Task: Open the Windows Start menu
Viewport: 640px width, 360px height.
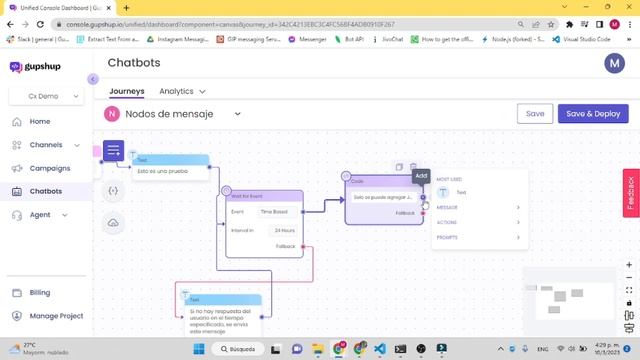Action: (199, 349)
